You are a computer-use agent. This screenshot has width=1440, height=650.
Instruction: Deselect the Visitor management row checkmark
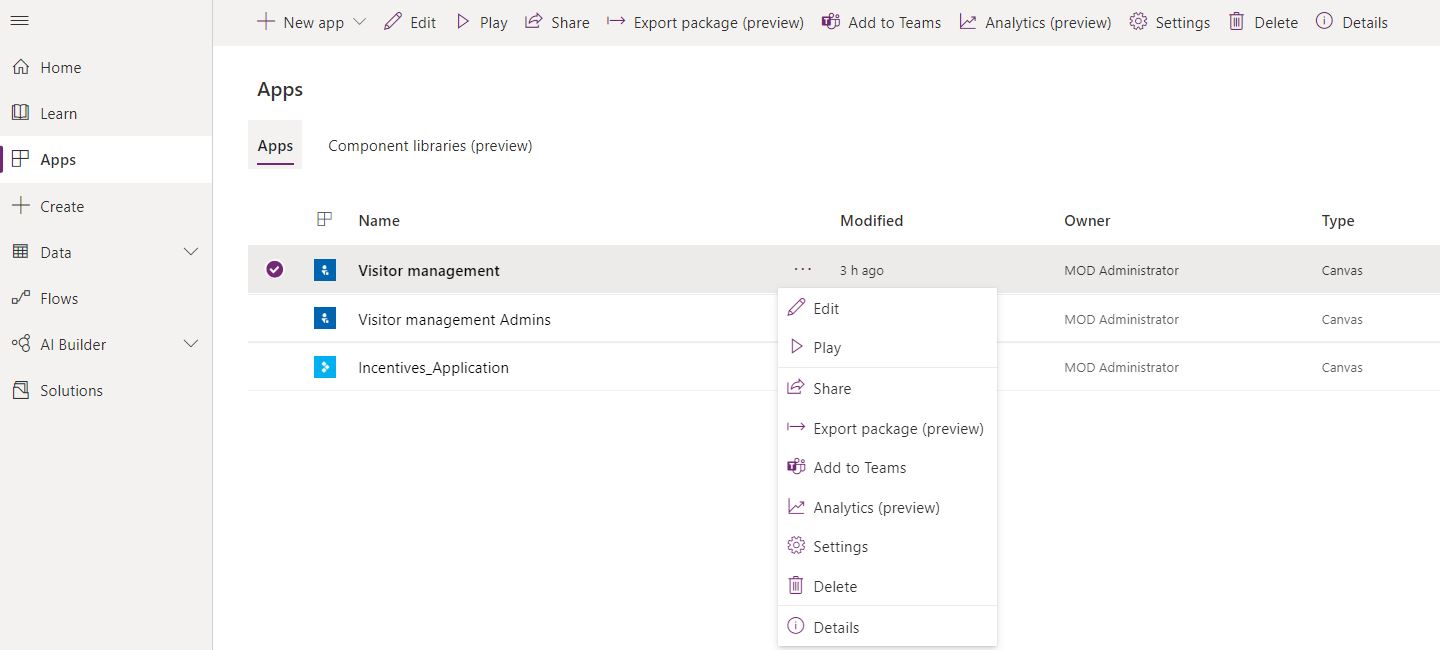click(274, 269)
